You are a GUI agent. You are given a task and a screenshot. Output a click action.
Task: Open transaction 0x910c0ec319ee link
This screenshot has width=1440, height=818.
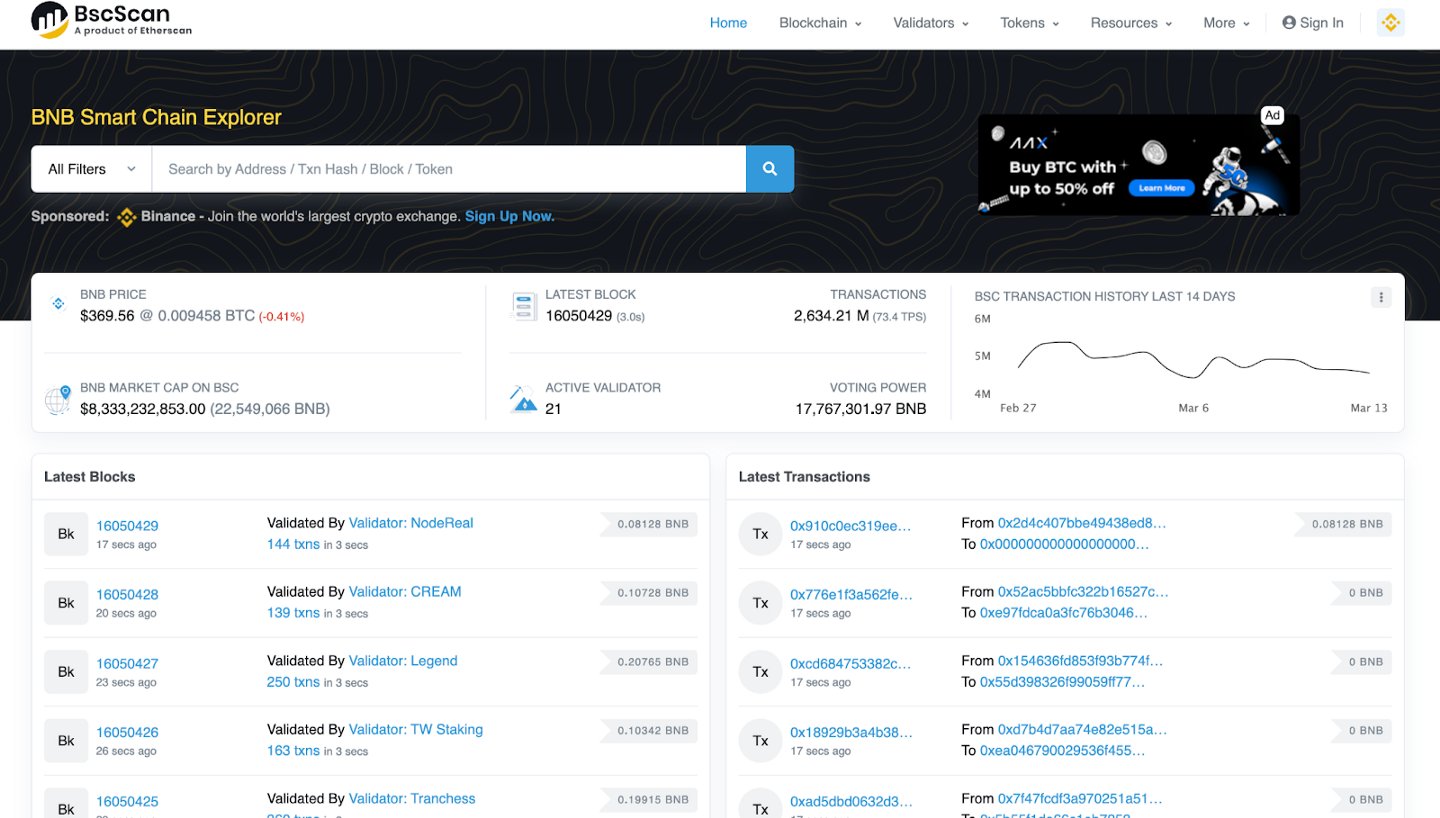(851, 526)
